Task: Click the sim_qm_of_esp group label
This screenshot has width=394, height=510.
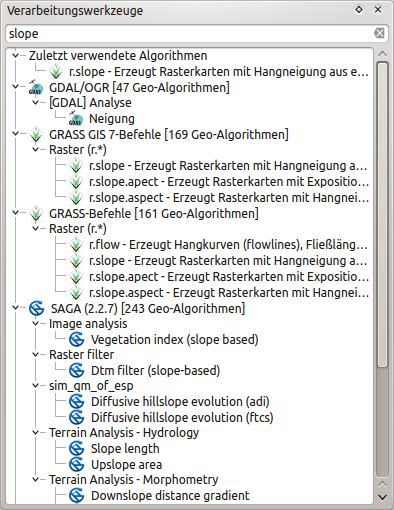Action: click(91, 386)
